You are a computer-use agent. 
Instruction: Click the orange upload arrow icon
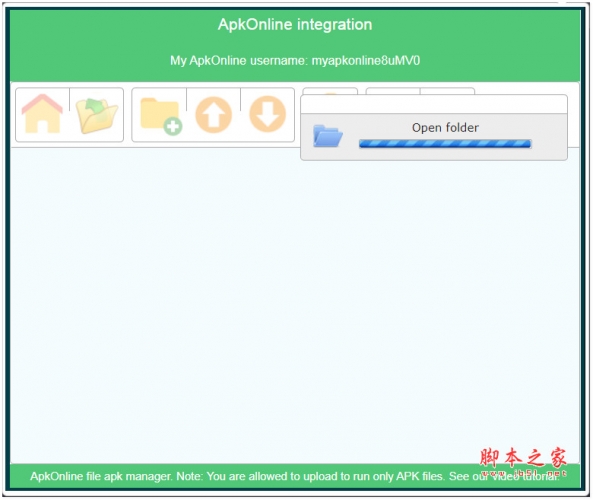pyautogui.click(x=214, y=114)
